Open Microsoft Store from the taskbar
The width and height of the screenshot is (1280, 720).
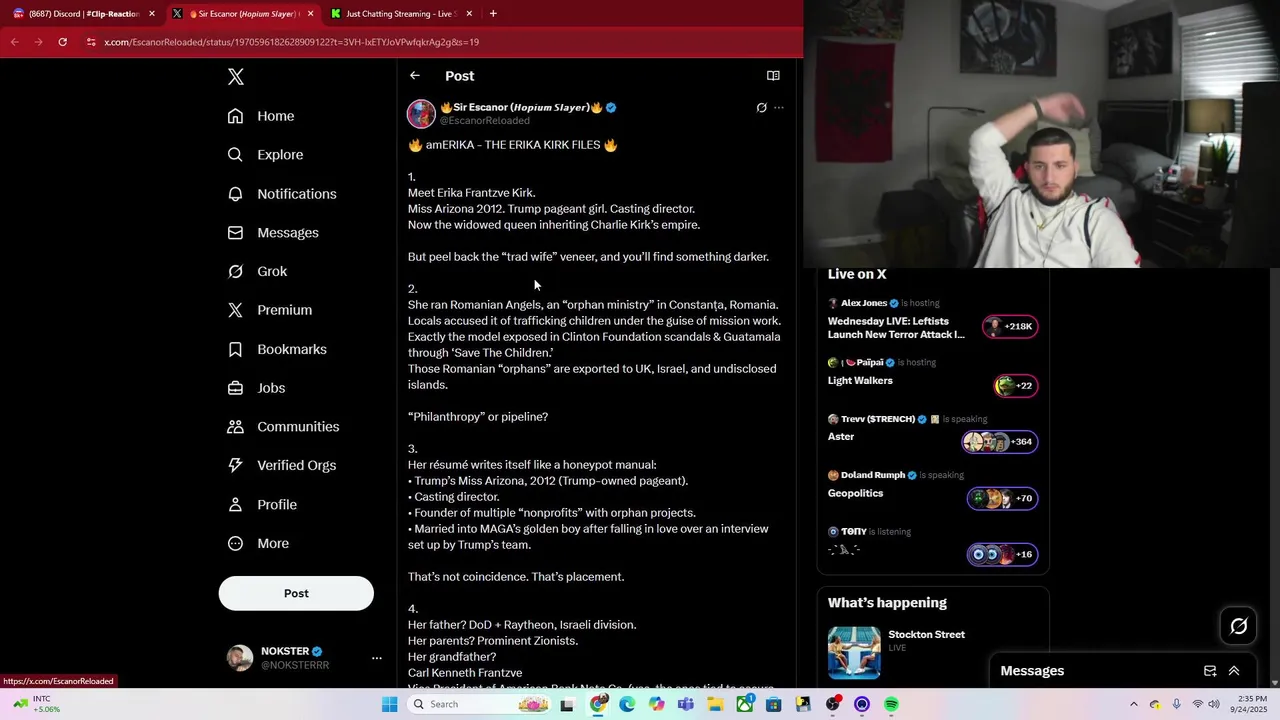(x=773, y=704)
